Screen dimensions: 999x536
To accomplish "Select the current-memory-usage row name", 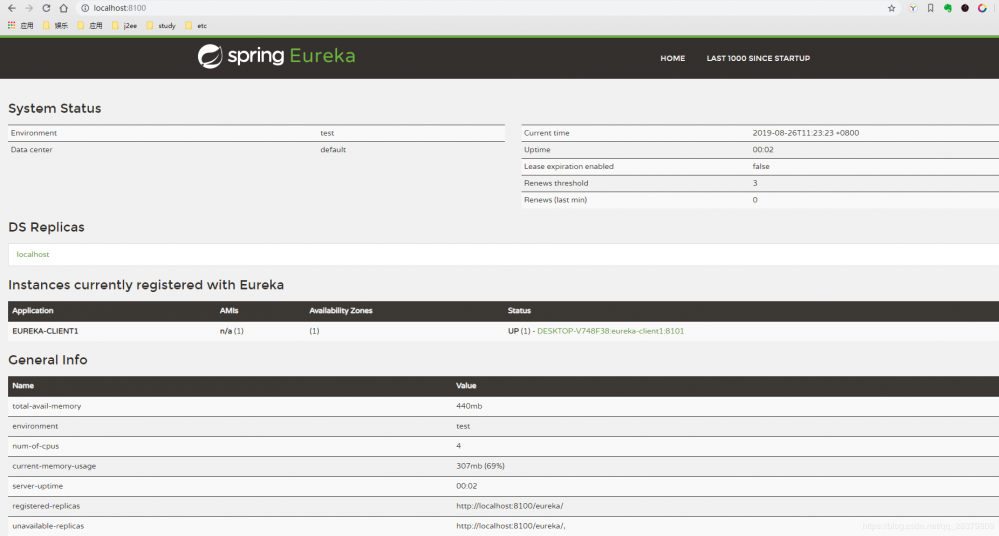I will (x=54, y=466).
